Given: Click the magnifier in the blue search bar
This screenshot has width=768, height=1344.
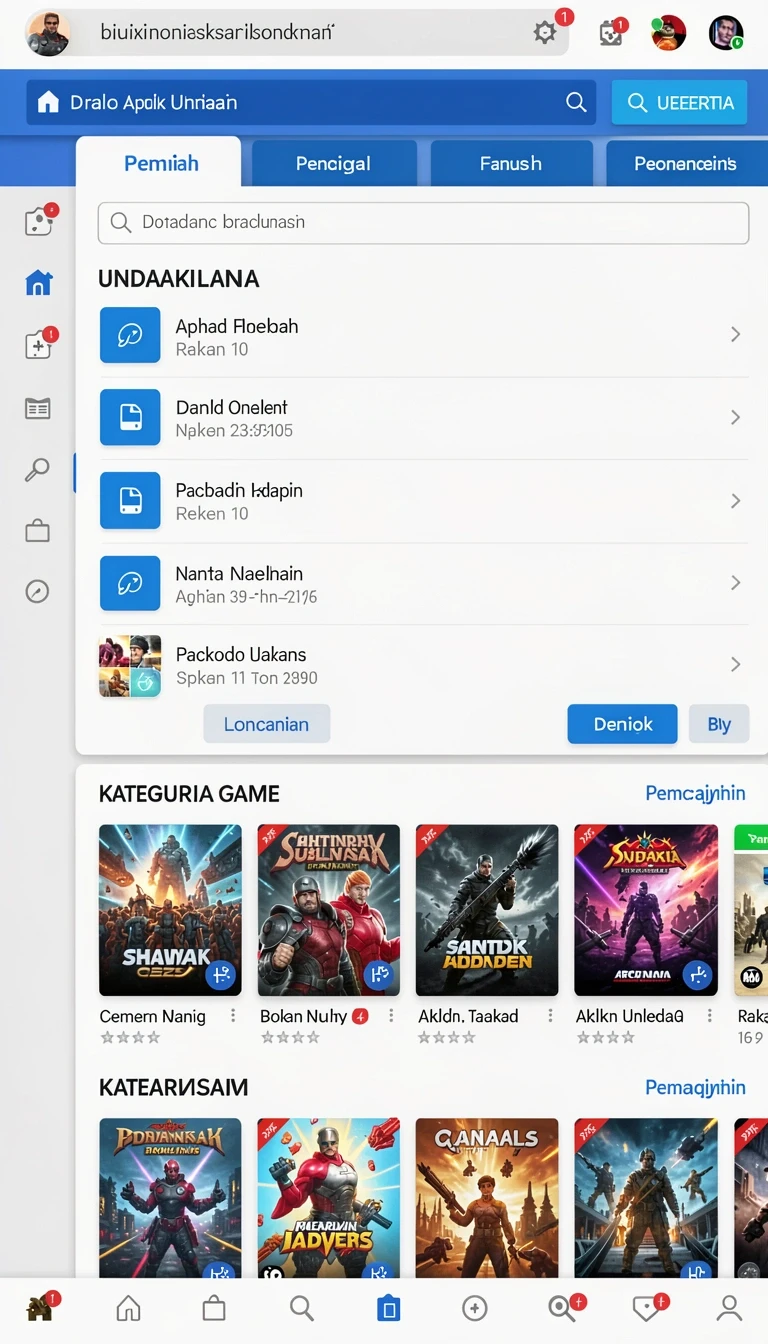Looking at the screenshot, I should click(x=576, y=102).
